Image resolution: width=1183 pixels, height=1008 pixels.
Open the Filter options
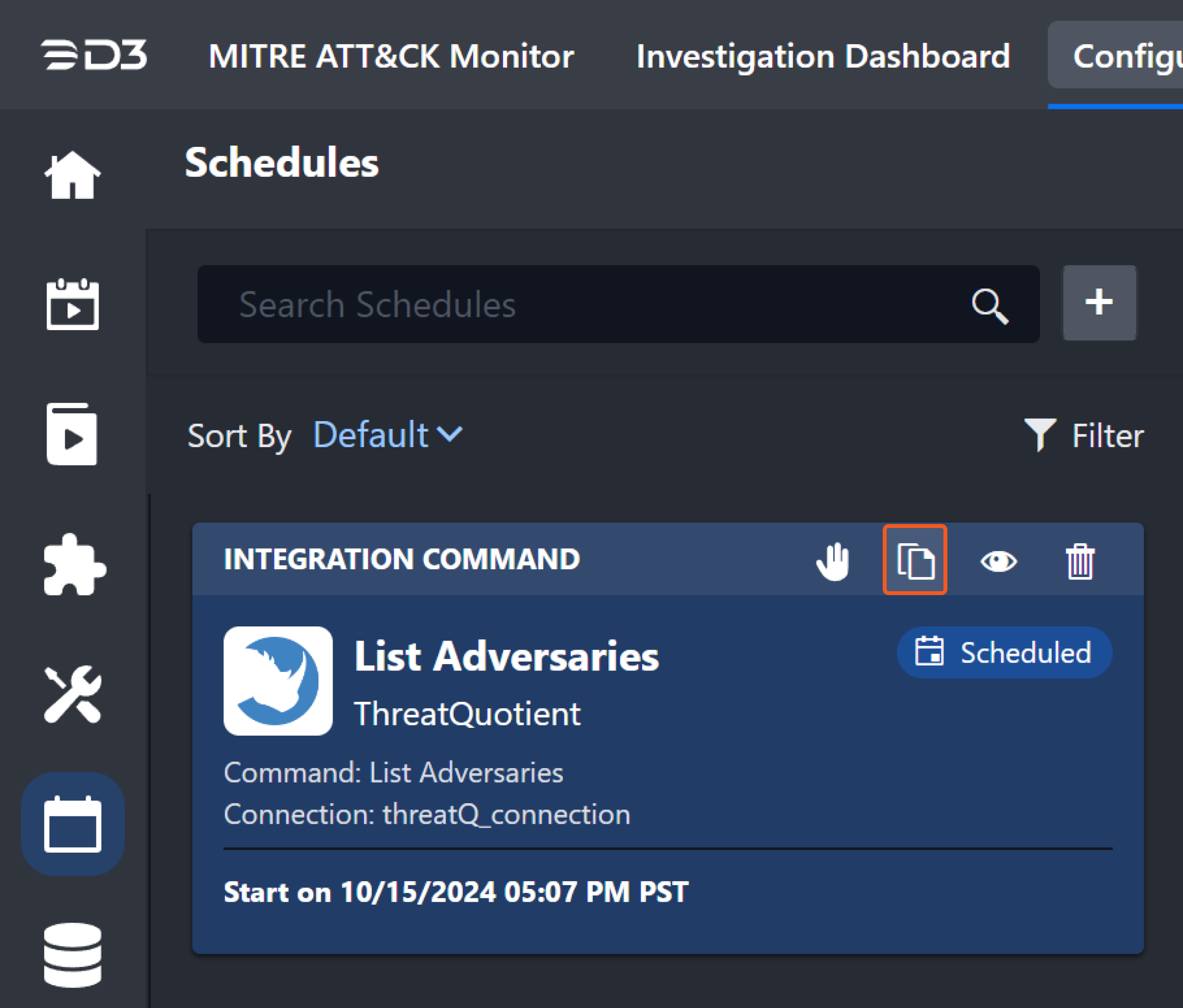(x=1084, y=435)
